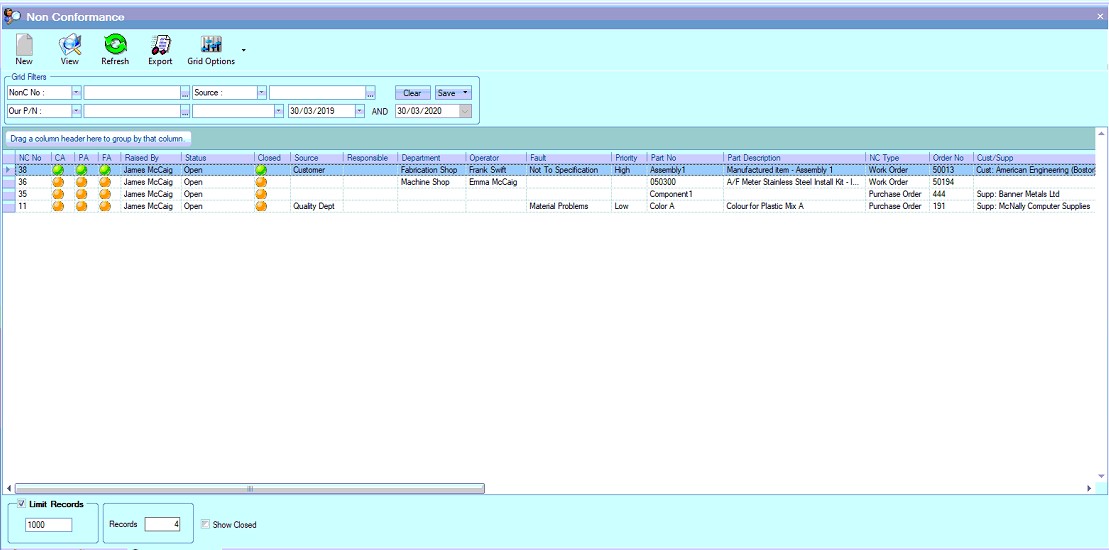1109x550 pixels.
Task: Click the orange PA status icon for NC 36
Action: coord(82,182)
